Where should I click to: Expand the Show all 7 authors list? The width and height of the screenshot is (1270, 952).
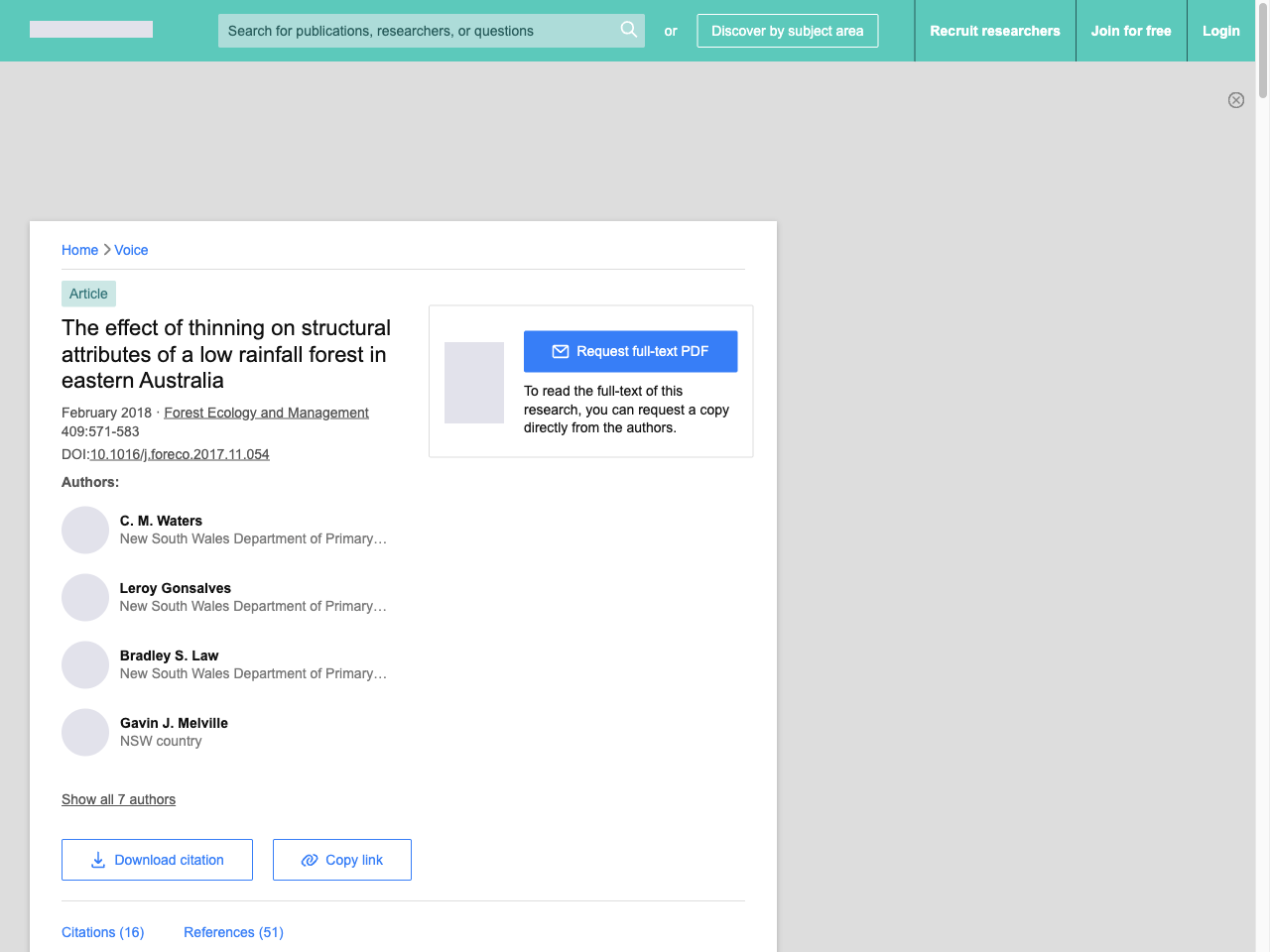(x=118, y=799)
